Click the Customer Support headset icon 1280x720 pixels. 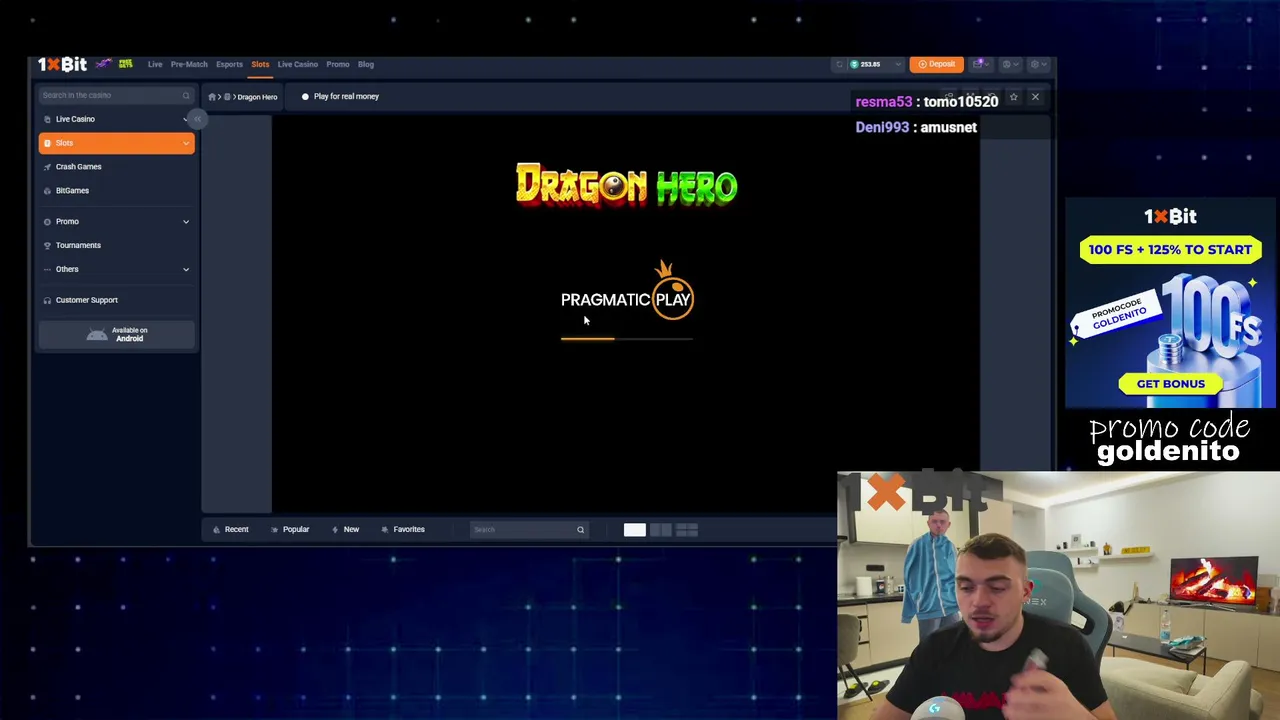tap(47, 300)
